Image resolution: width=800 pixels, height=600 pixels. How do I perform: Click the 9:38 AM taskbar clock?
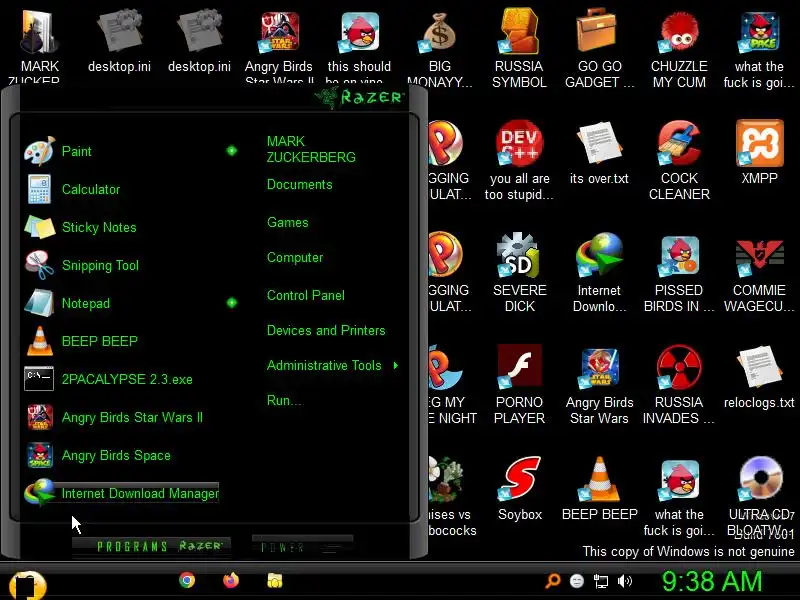712,581
